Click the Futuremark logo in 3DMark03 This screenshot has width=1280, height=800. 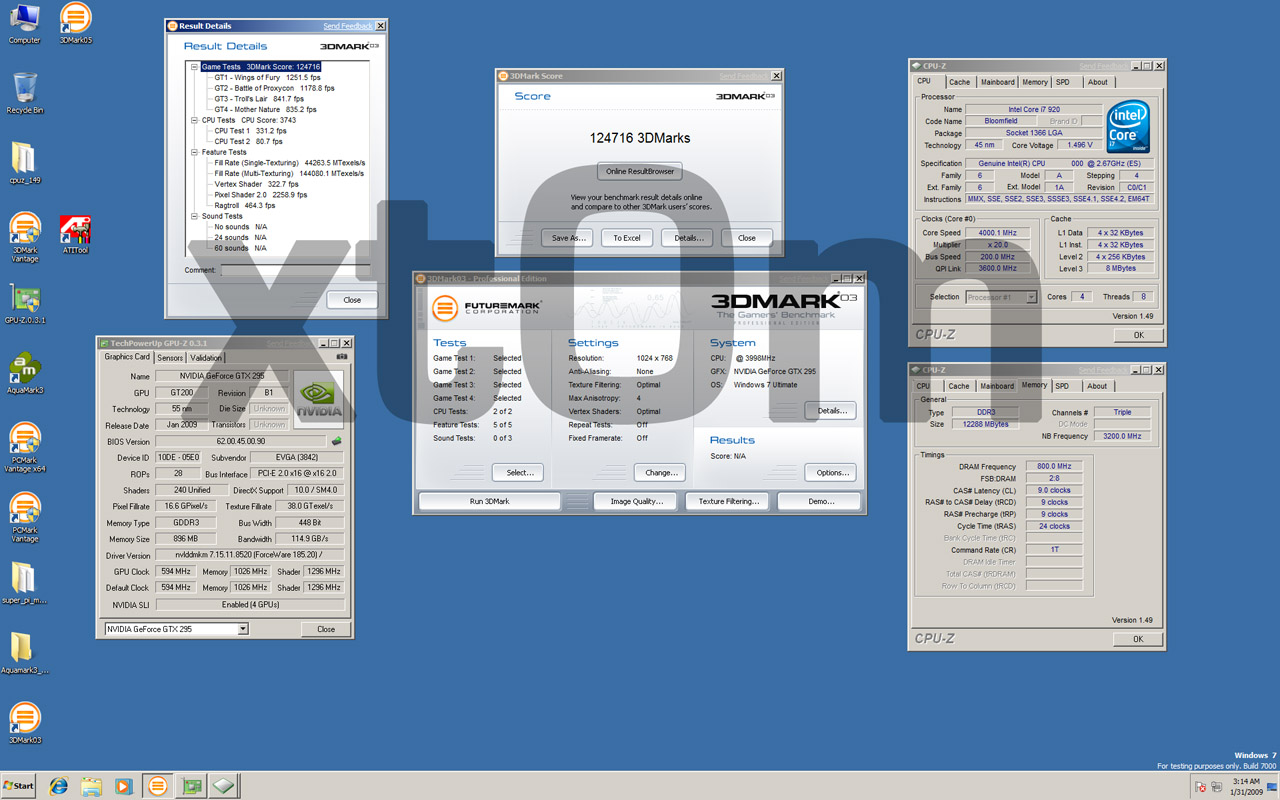tap(487, 307)
